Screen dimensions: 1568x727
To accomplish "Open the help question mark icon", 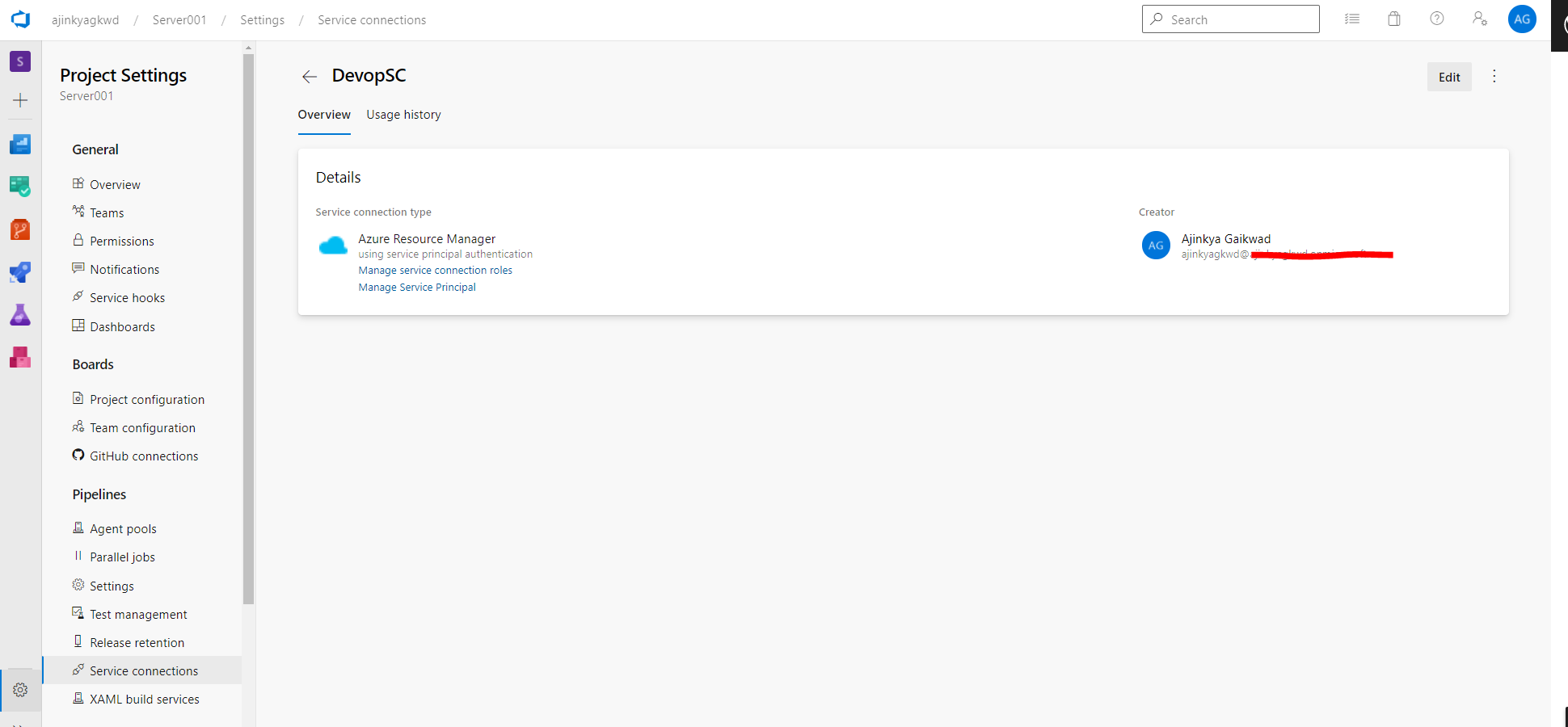I will (x=1437, y=19).
